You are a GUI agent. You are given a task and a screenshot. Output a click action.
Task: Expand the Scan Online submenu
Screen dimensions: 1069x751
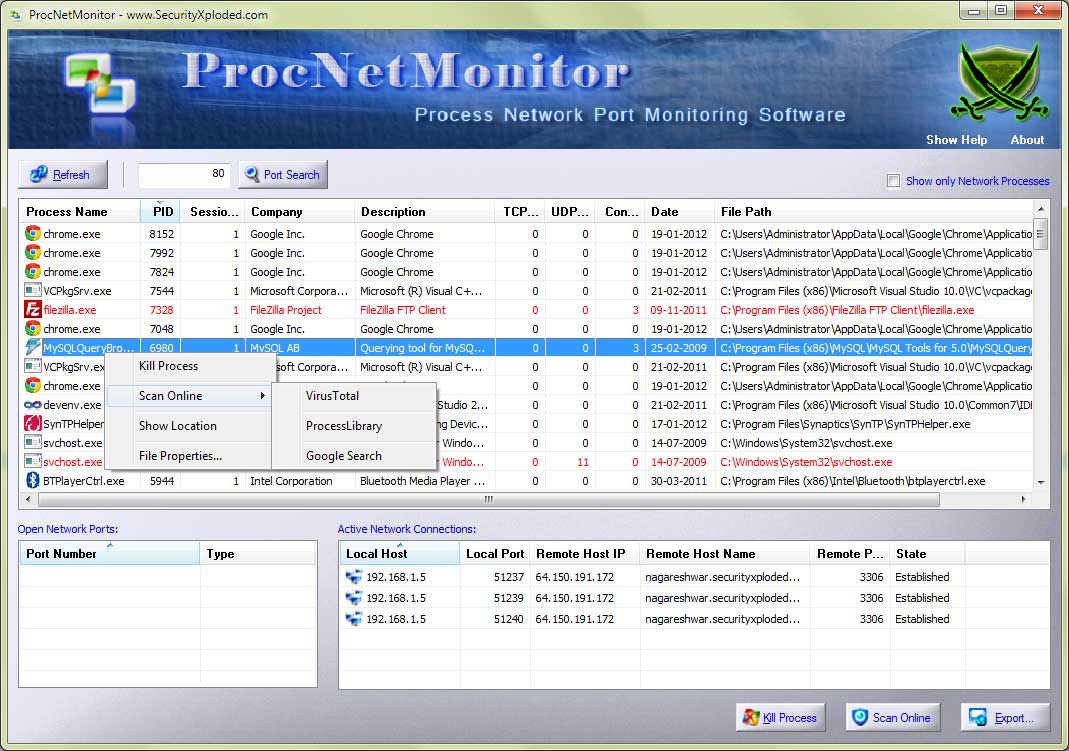click(x=190, y=396)
